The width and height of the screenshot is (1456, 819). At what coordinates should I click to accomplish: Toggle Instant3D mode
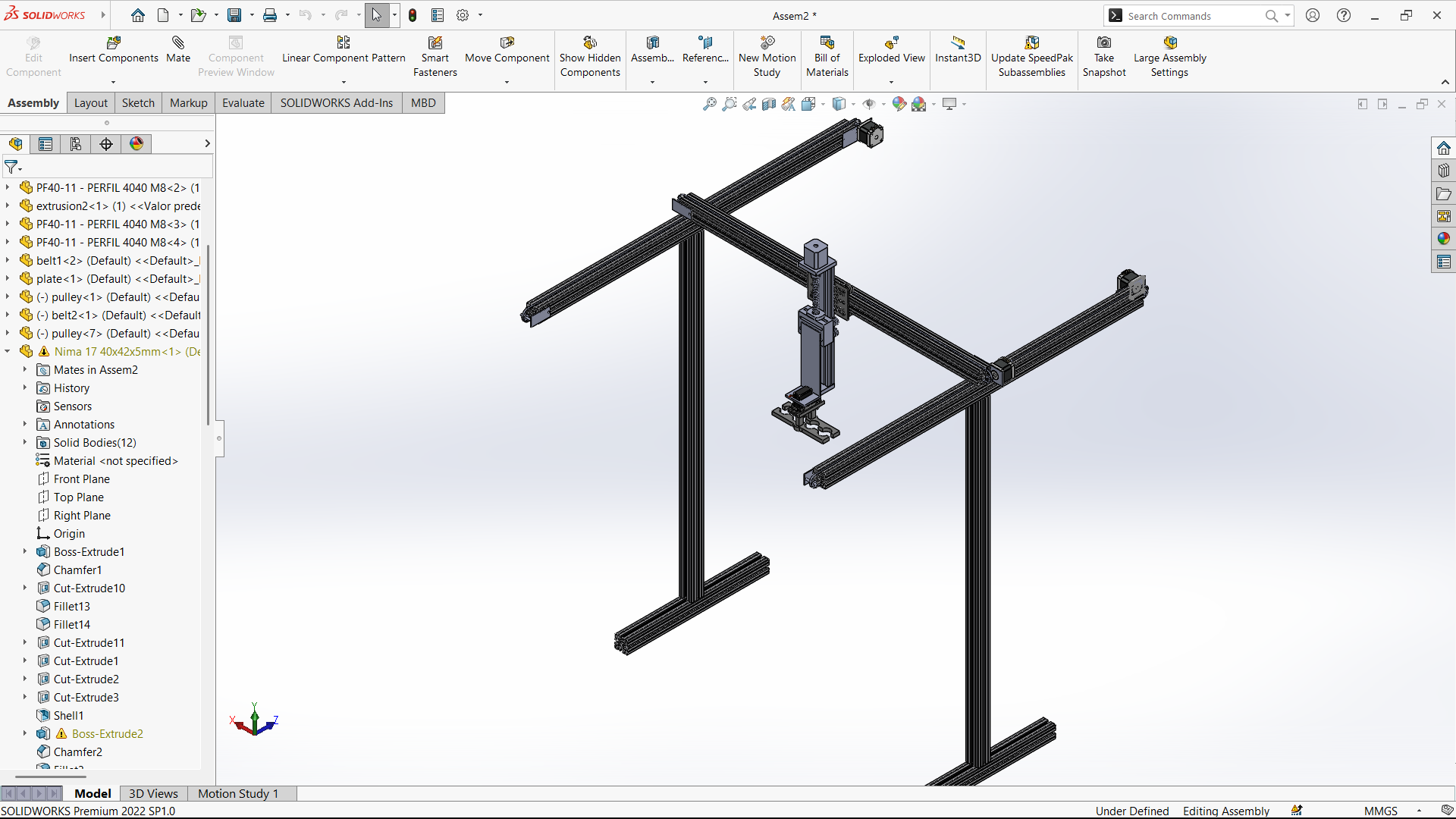pyautogui.click(x=958, y=50)
